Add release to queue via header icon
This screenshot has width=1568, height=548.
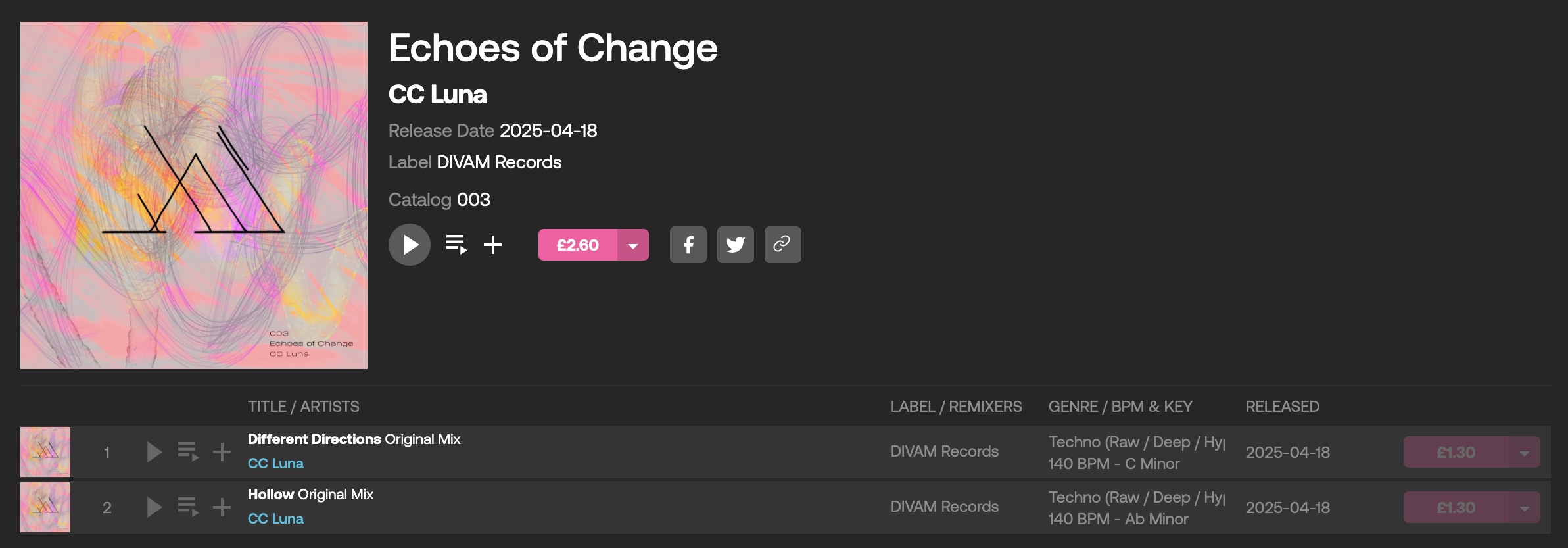coord(456,245)
